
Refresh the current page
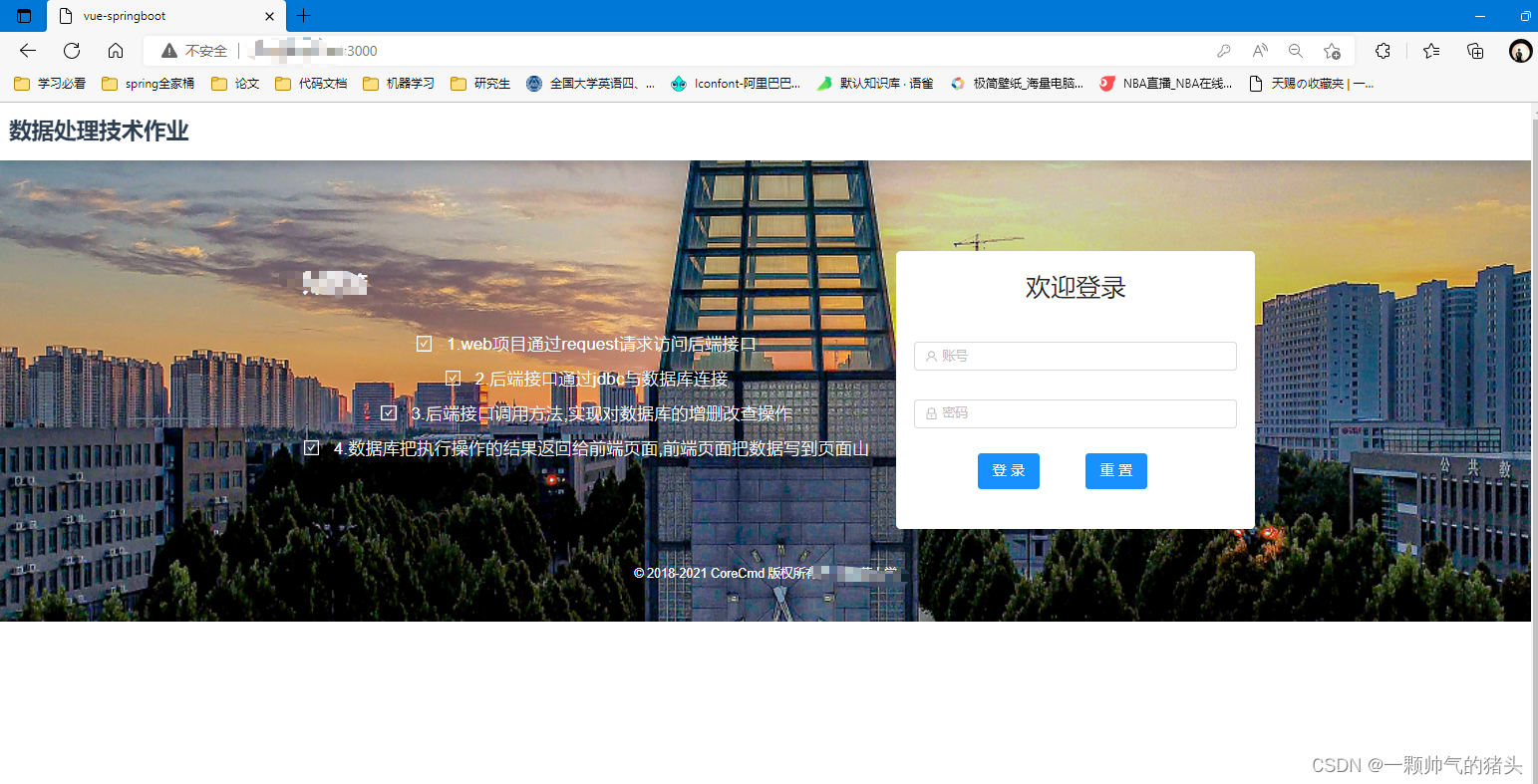pyautogui.click(x=70, y=51)
